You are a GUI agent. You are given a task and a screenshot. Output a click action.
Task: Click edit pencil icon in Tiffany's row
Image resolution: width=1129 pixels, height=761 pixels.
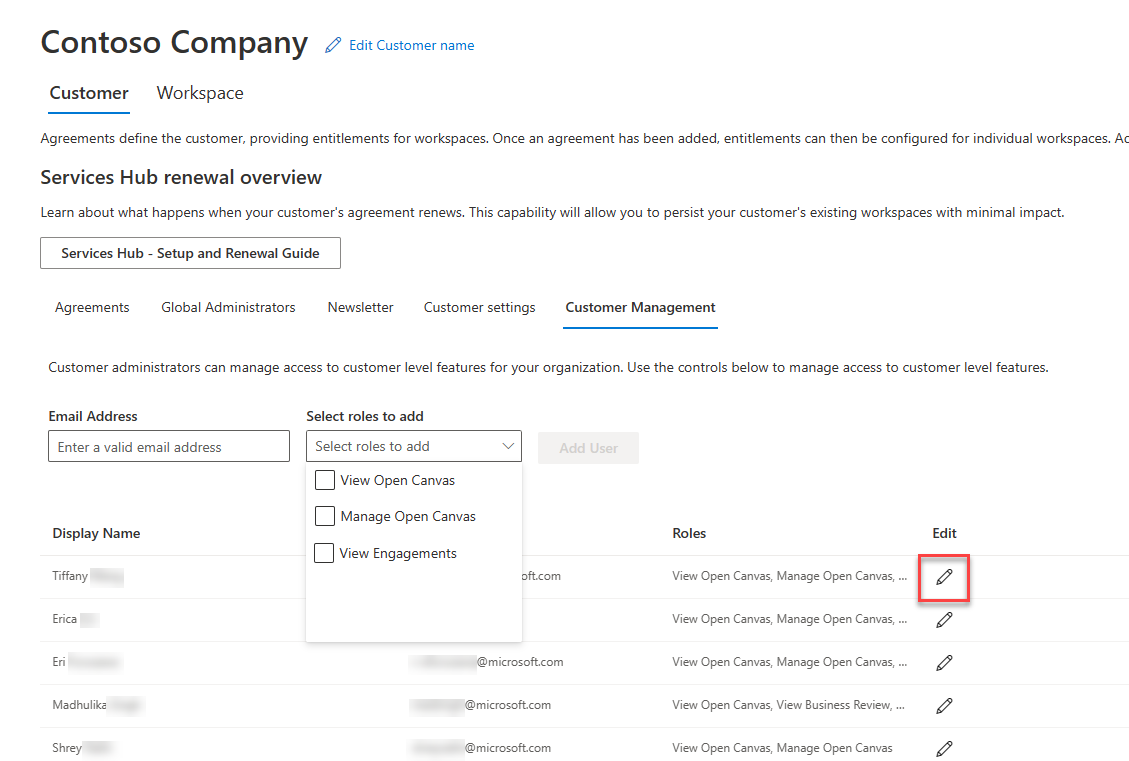(x=944, y=577)
